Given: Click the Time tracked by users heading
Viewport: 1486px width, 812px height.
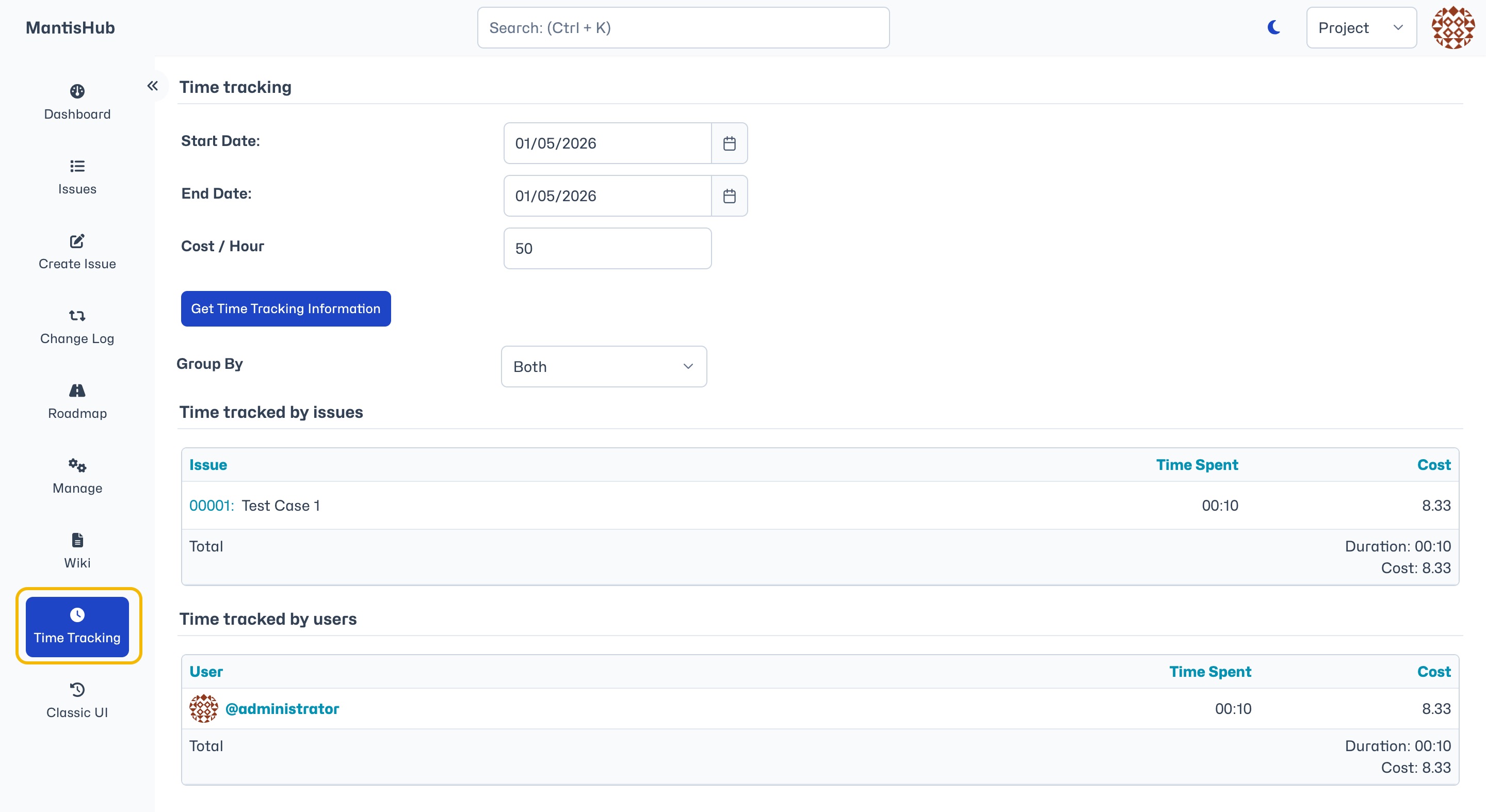Looking at the screenshot, I should pos(268,619).
